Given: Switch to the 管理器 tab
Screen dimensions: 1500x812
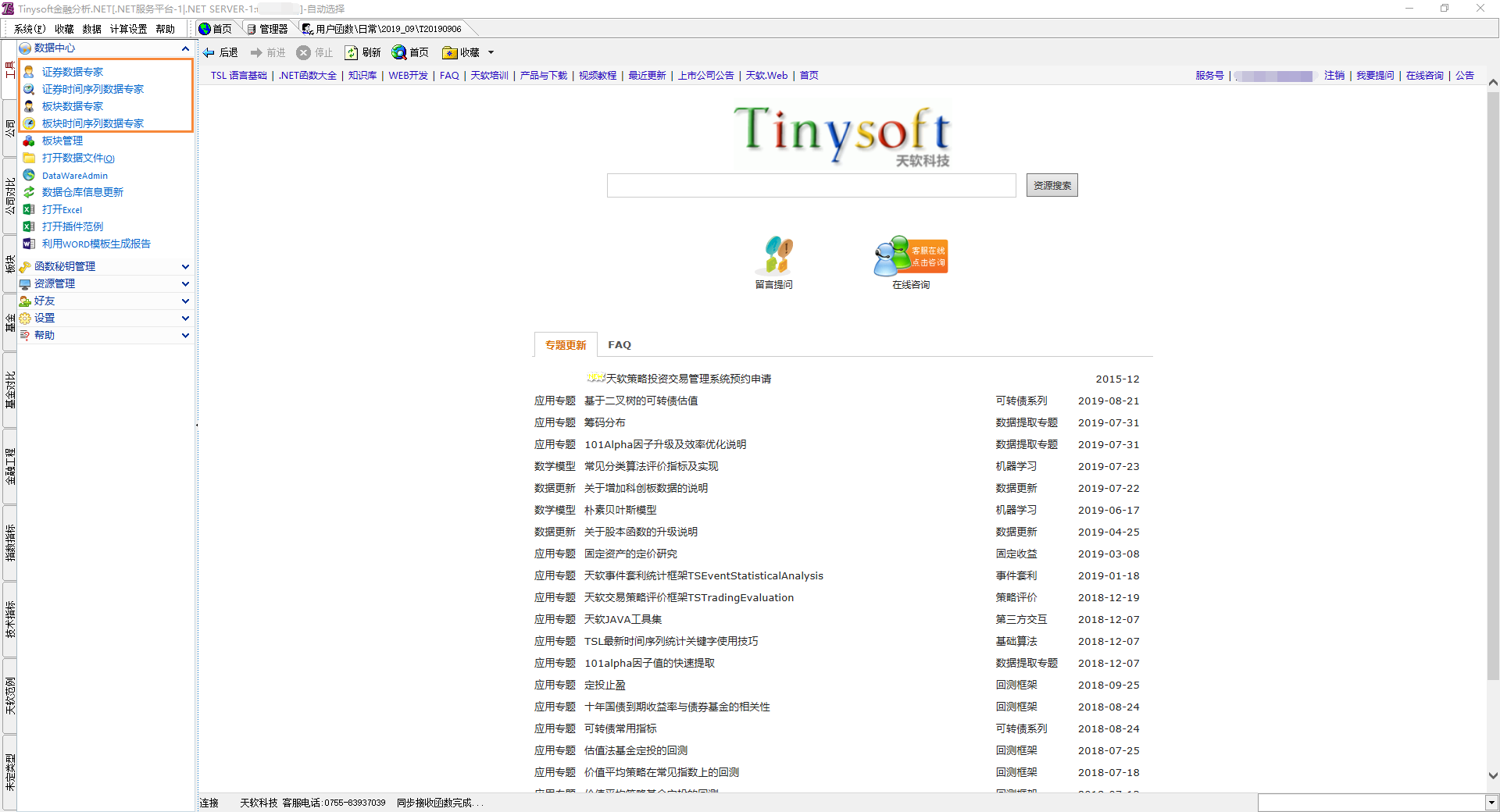Looking at the screenshot, I should (x=267, y=29).
